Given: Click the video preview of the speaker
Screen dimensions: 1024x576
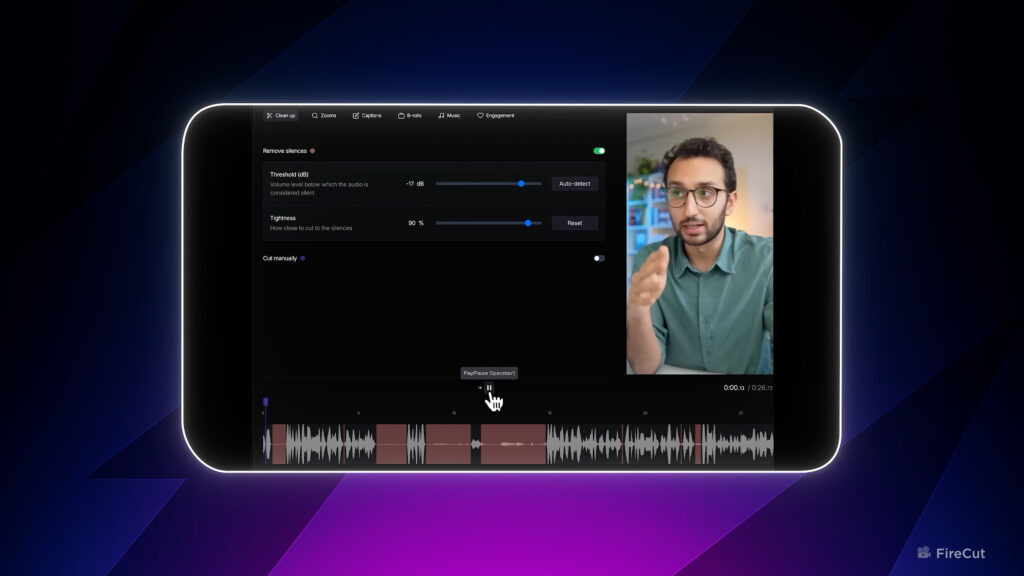Looking at the screenshot, I should 699,243.
